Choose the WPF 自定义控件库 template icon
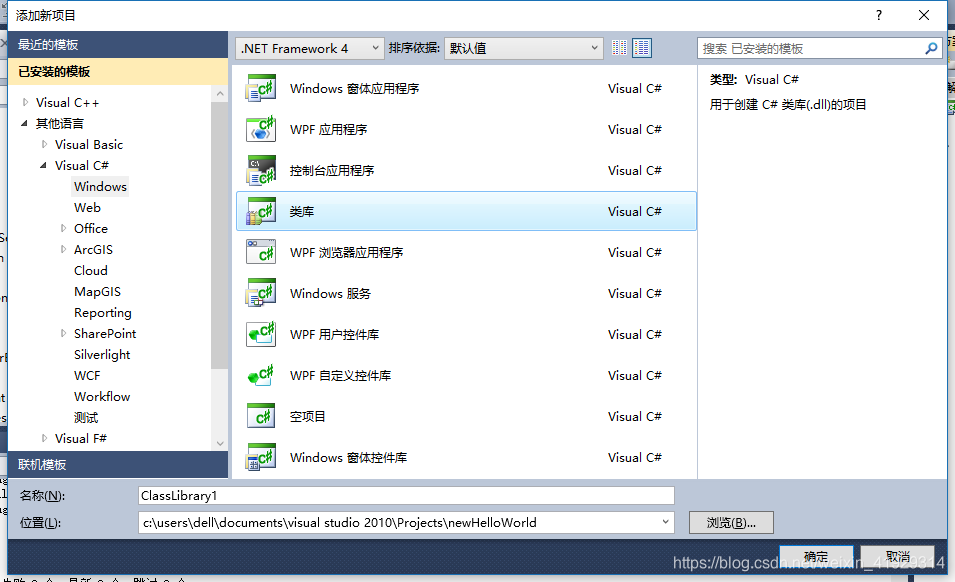Viewport: 955px width, 582px height. pyautogui.click(x=261, y=375)
